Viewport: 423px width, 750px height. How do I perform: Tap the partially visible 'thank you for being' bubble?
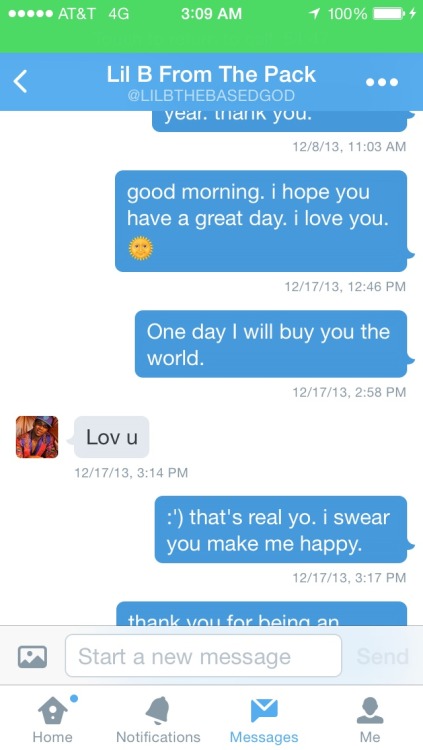tap(262, 614)
